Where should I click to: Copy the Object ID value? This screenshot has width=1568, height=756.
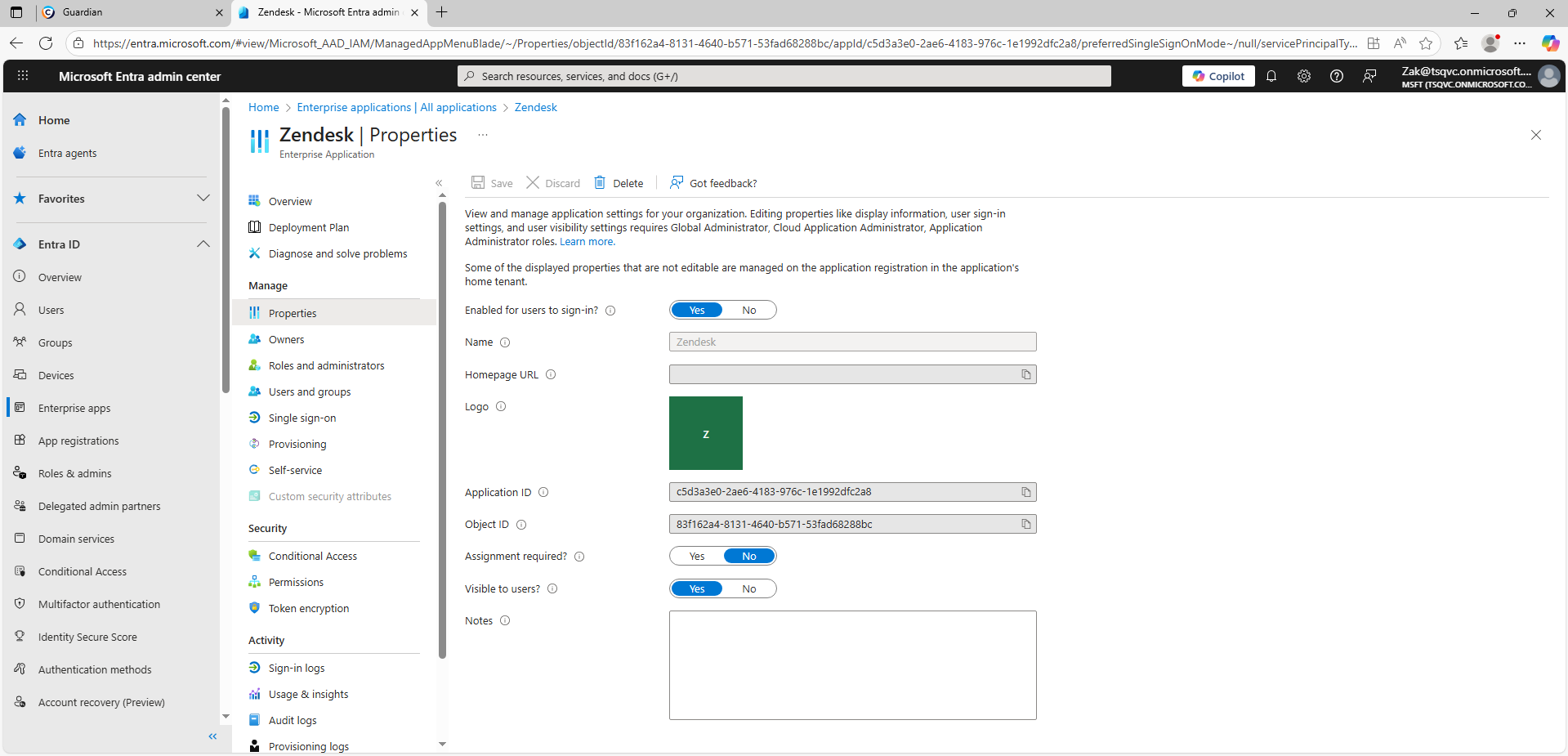(1025, 524)
